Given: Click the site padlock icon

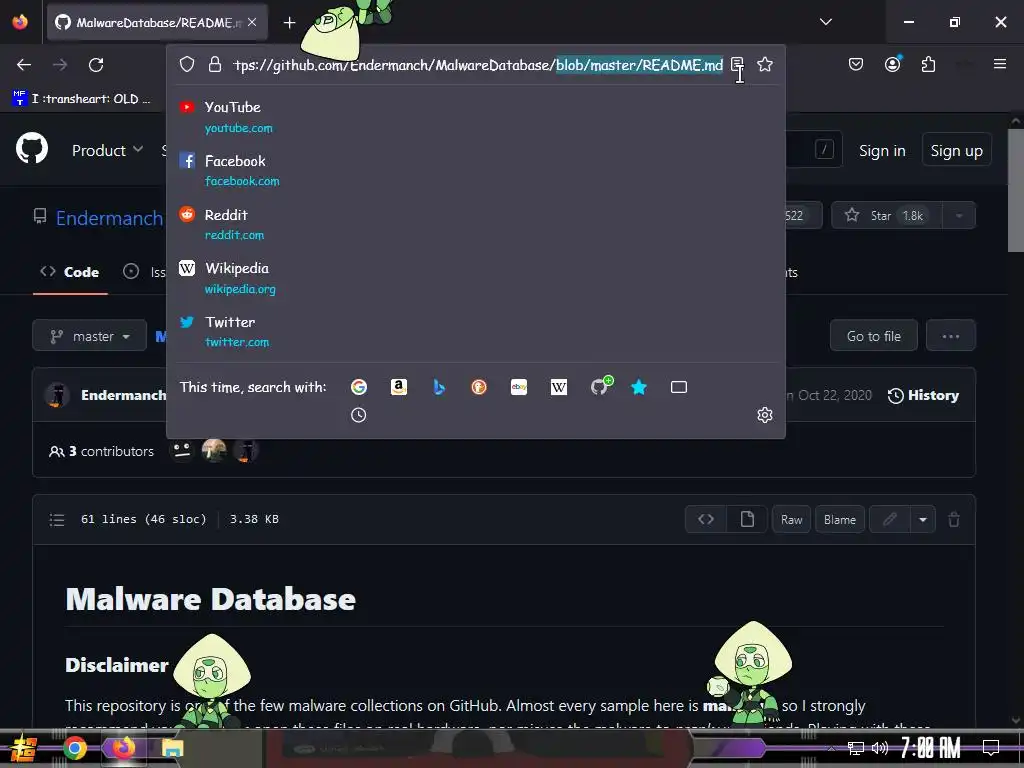Looking at the screenshot, I should coord(215,64).
